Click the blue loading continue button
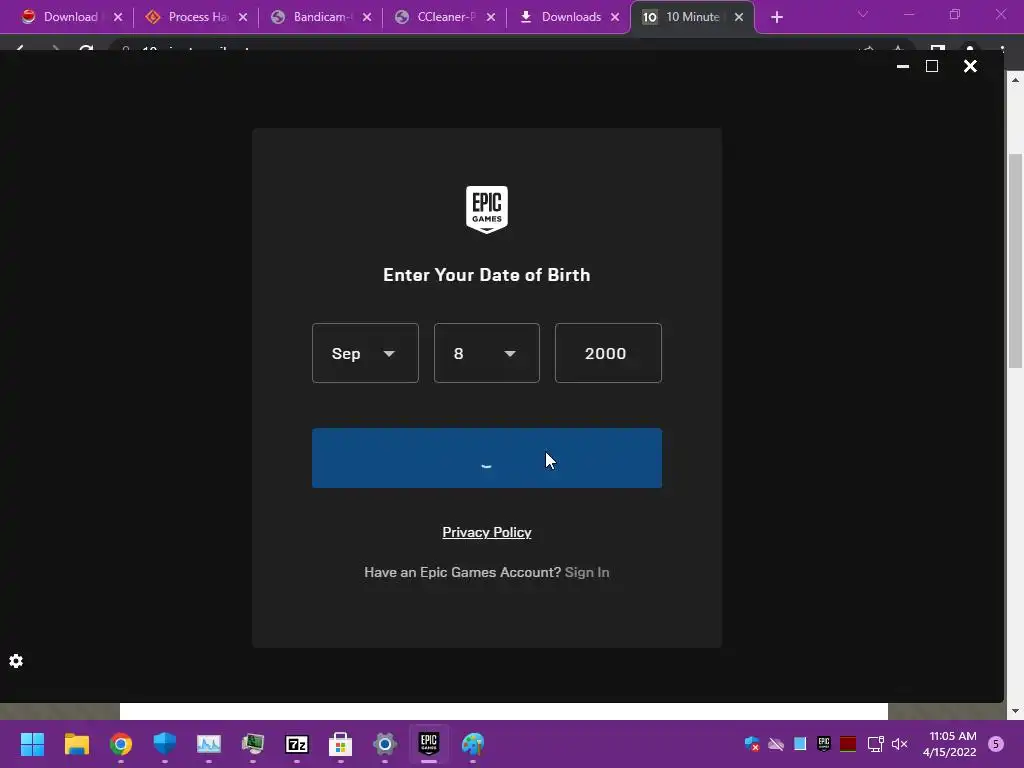The width and height of the screenshot is (1024, 768). point(487,458)
